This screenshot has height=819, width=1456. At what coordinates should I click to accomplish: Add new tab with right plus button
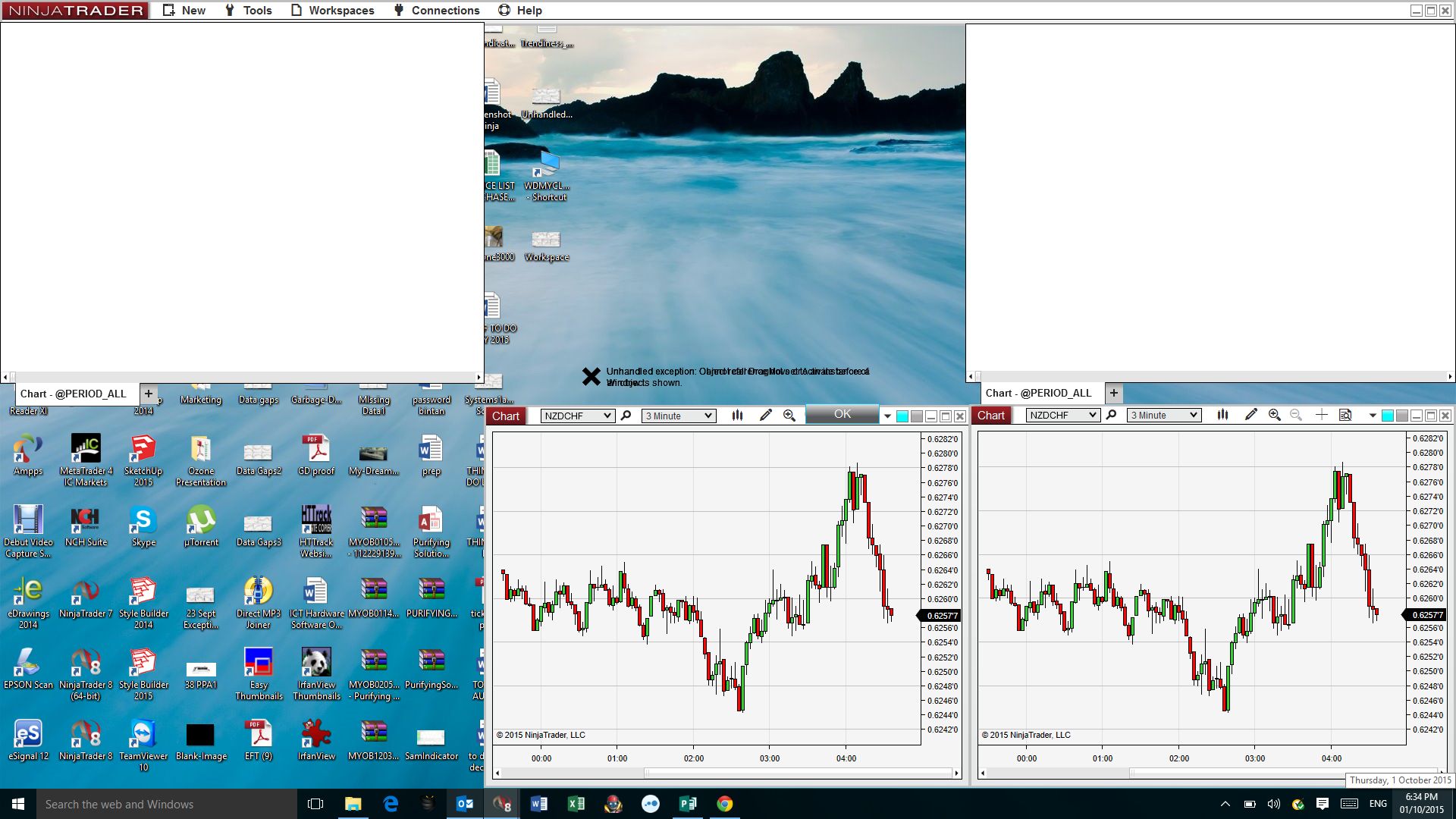[1113, 393]
